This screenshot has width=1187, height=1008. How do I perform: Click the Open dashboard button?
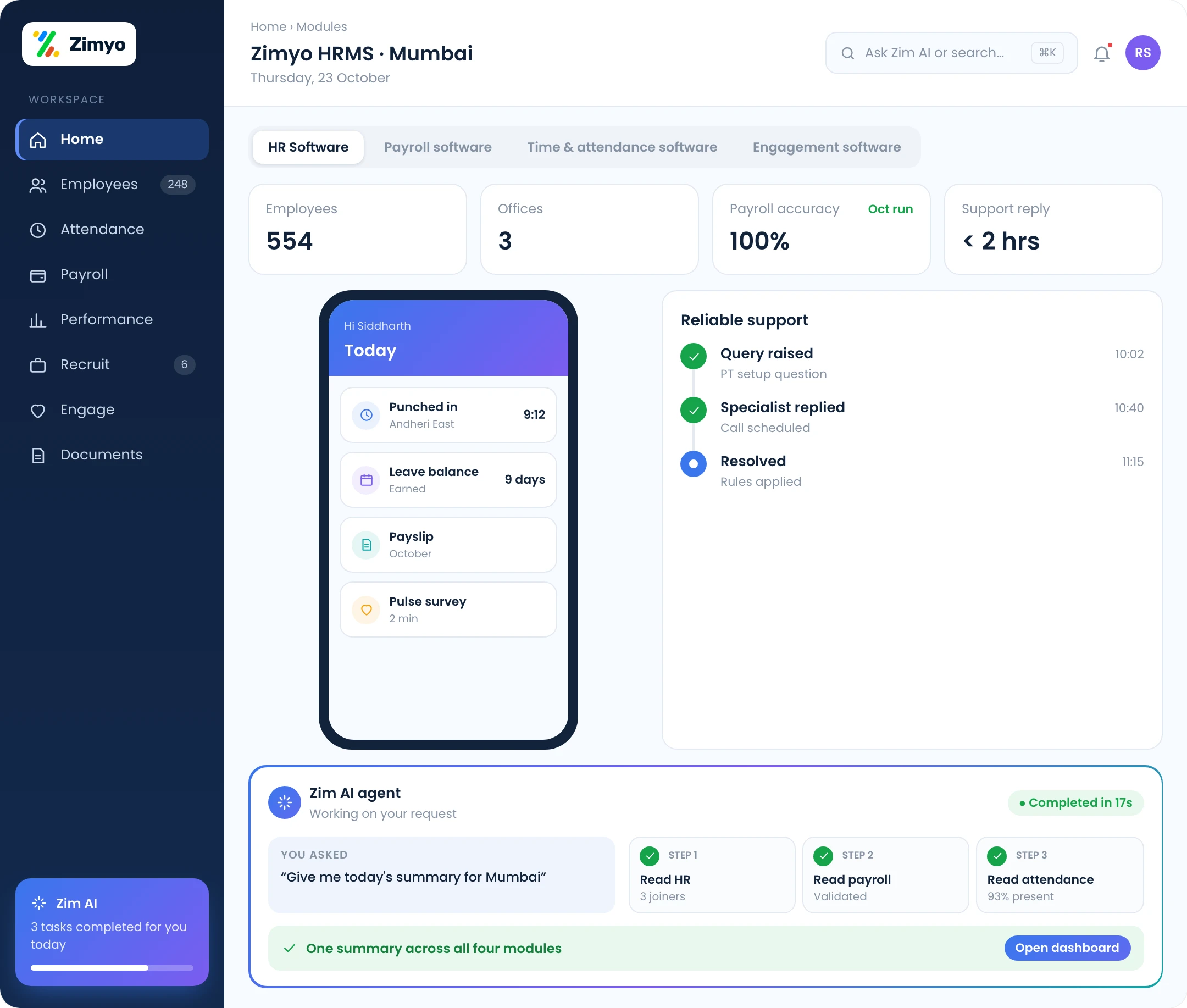point(1067,948)
